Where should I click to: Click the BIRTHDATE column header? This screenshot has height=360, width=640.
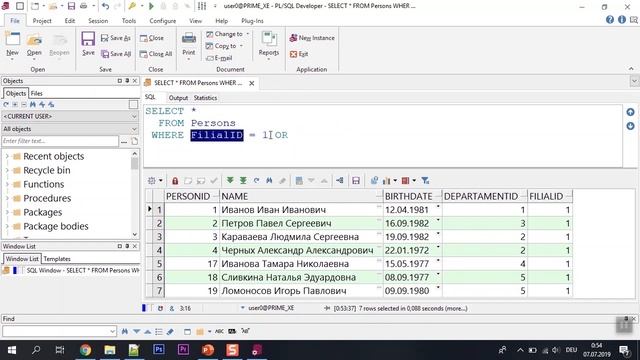412,196
